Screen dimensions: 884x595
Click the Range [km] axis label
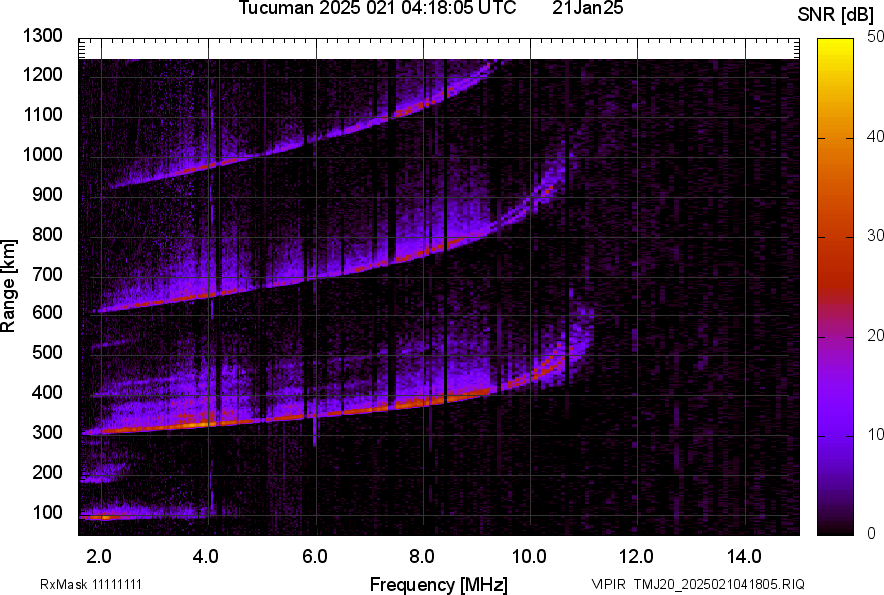tap(9, 286)
